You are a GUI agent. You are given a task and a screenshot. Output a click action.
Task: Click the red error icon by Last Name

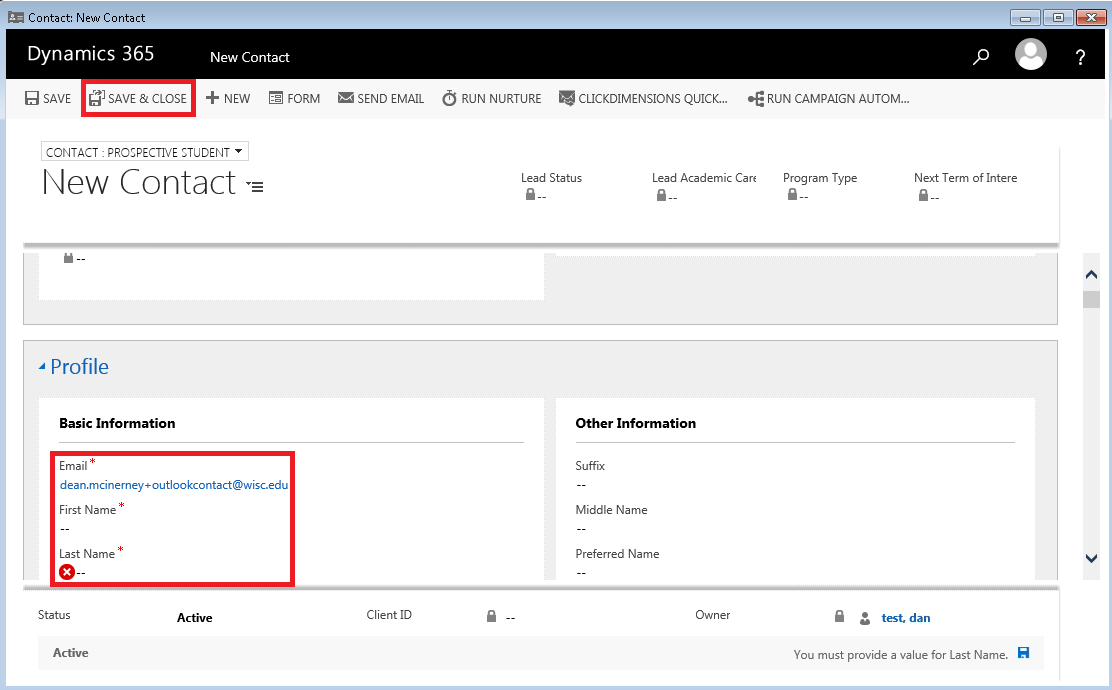(x=67, y=572)
